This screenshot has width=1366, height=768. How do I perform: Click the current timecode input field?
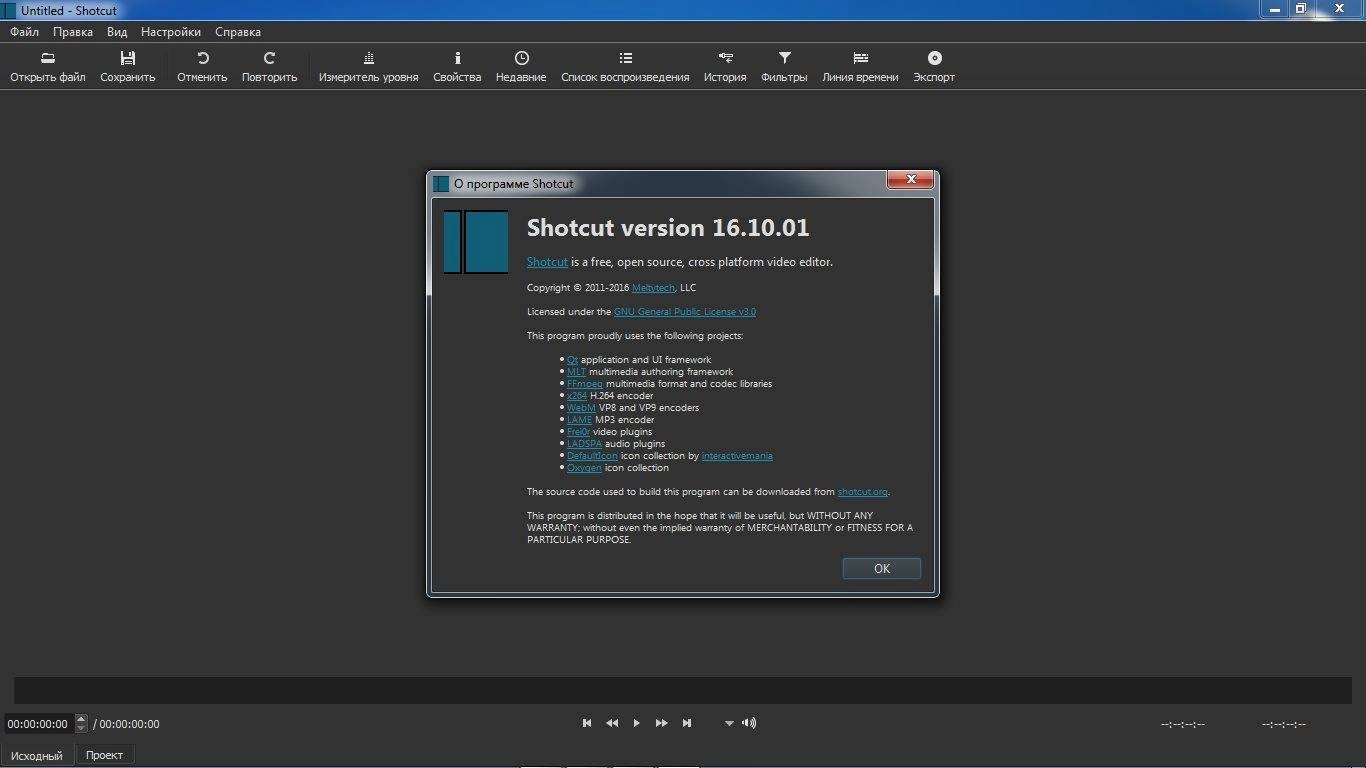click(x=38, y=724)
